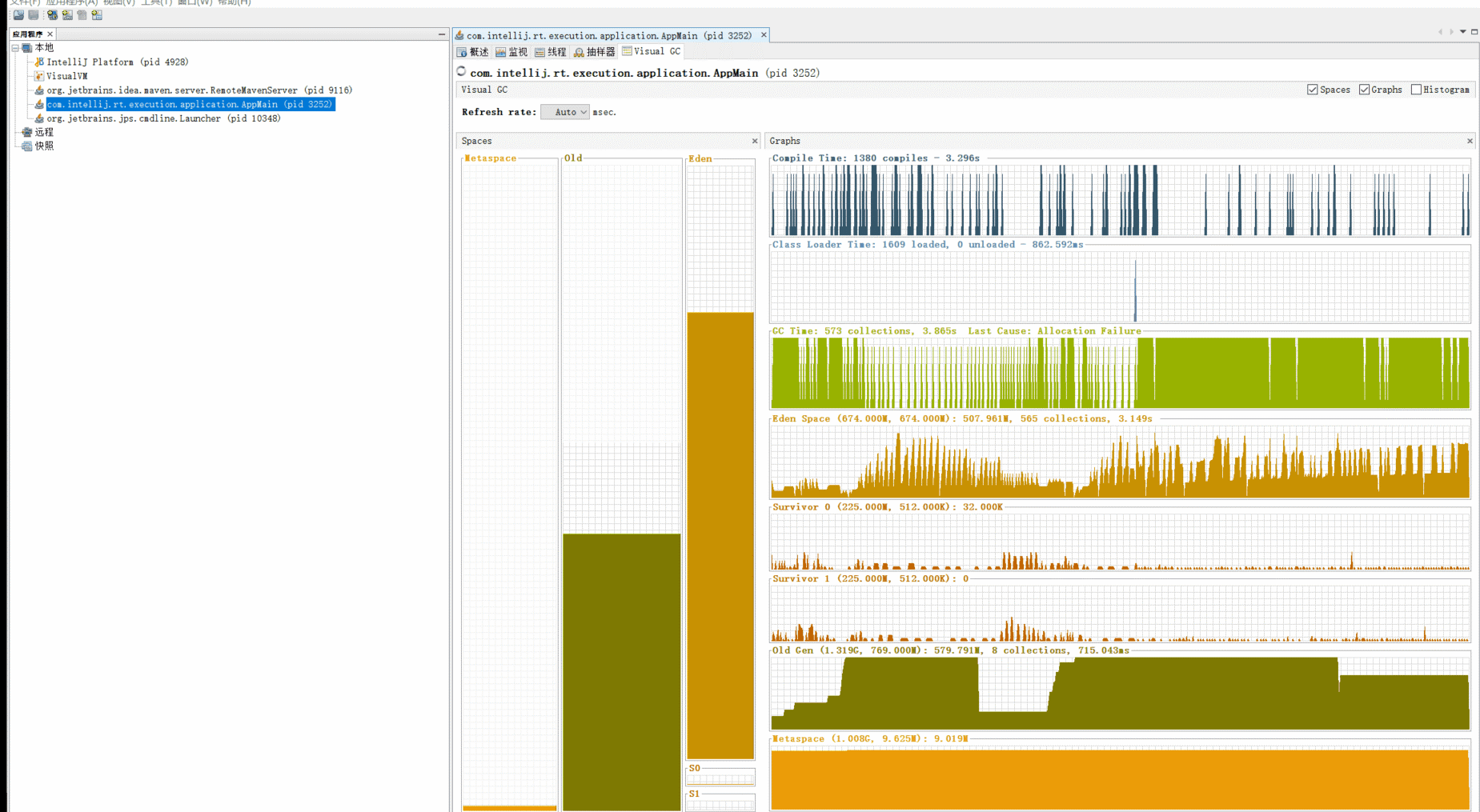Click the Add Remote Host toolbar icon
This screenshot has height=812, width=1480.
[x=52, y=15]
